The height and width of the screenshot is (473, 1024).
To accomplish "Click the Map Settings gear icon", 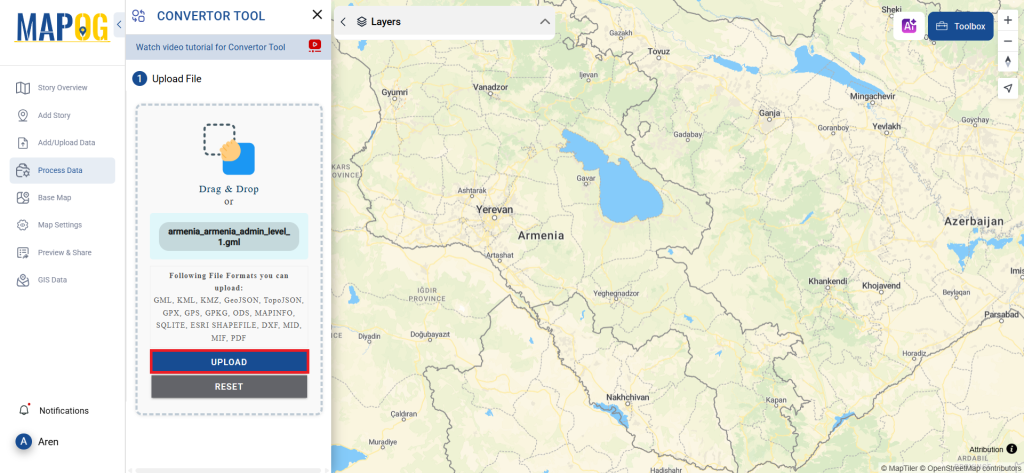I will click(x=23, y=225).
